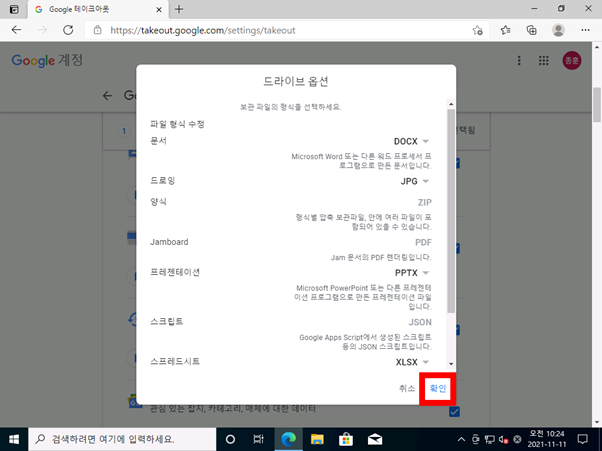The image size is (602, 451).
Task: Click the volume speaker tray icon
Action: [x=503, y=439]
